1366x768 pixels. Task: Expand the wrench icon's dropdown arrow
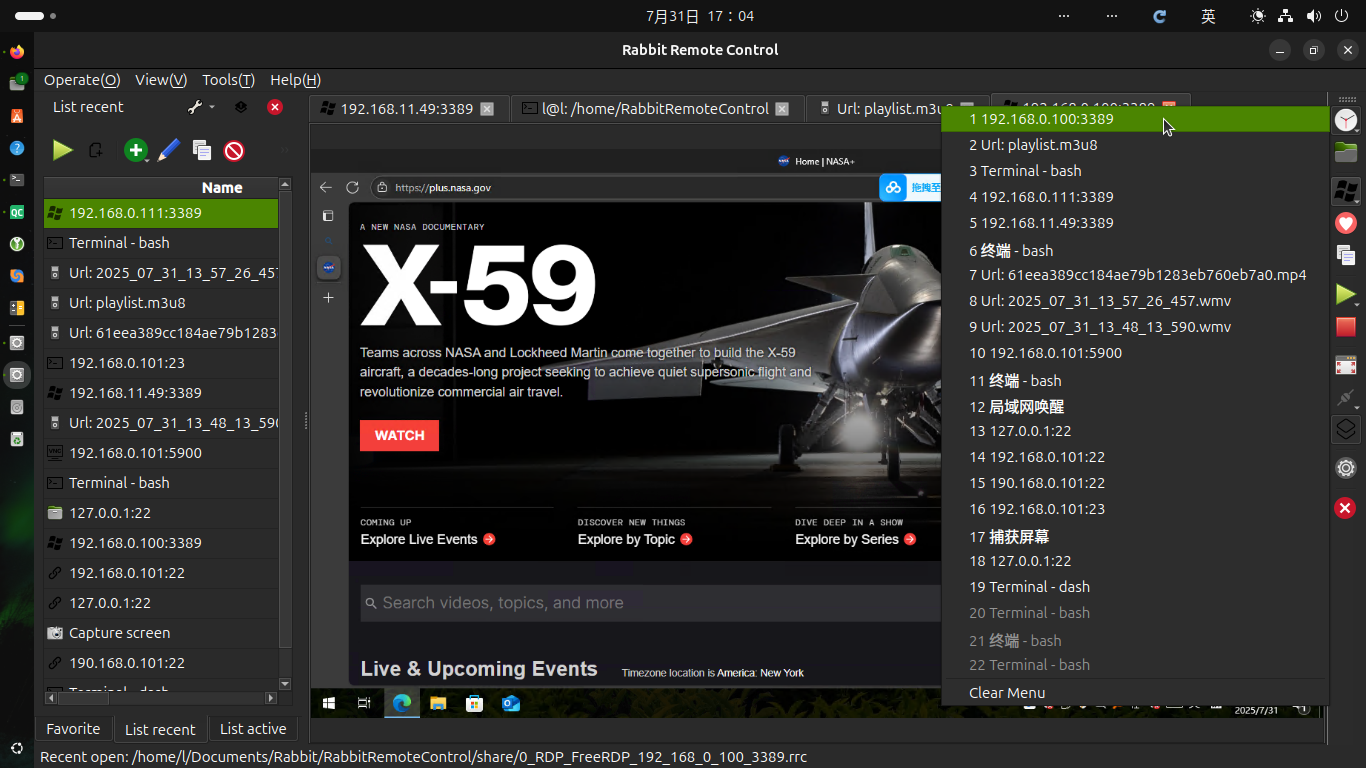pos(212,107)
